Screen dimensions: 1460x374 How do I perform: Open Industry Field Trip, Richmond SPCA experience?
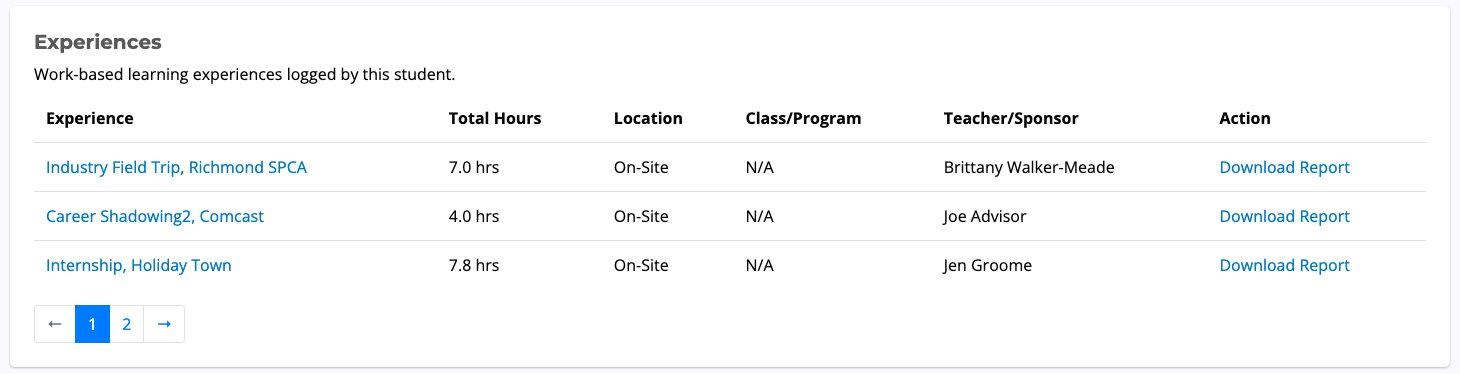(x=176, y=167)
